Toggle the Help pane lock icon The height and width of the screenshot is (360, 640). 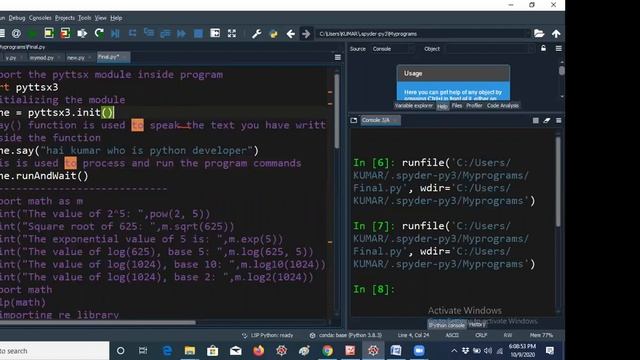point(543,49)
